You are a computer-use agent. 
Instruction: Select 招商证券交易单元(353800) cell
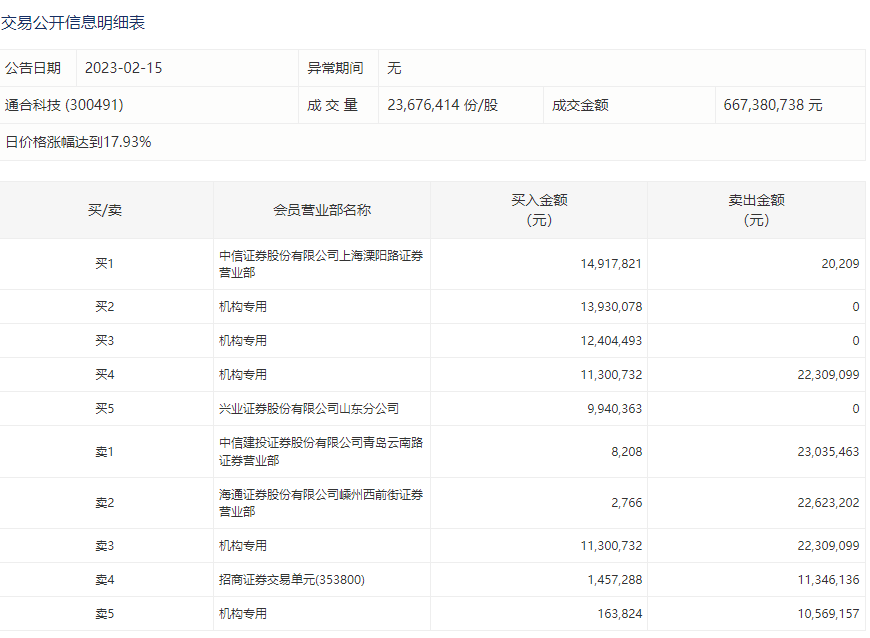[291, 580]
